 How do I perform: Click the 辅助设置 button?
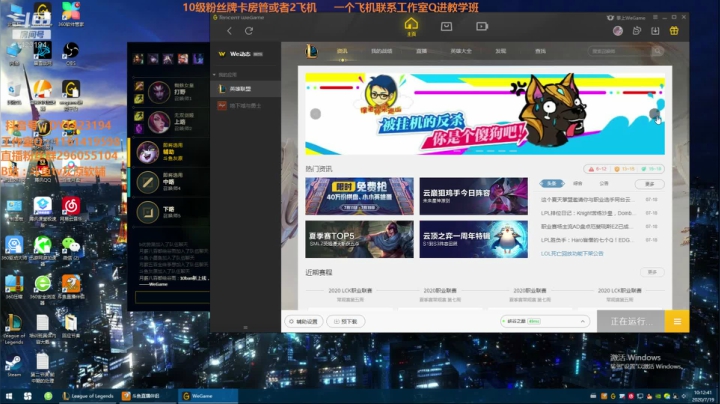[304, 321]
